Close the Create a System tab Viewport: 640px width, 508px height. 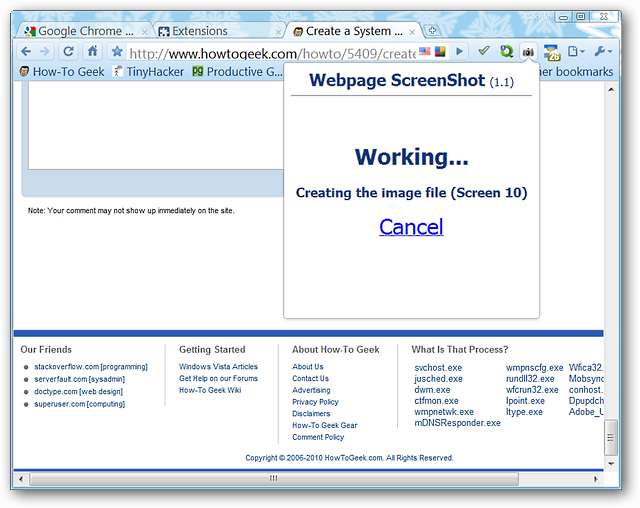point(412,32)
